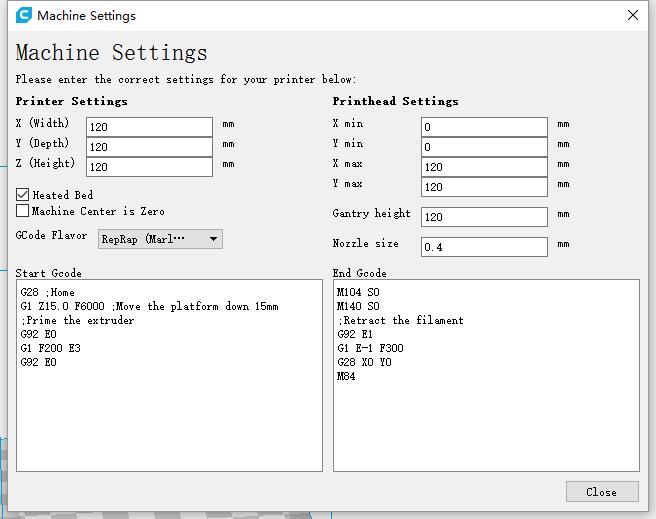Toggle the Heated Bed checkbox

click(x=23, y=195)
